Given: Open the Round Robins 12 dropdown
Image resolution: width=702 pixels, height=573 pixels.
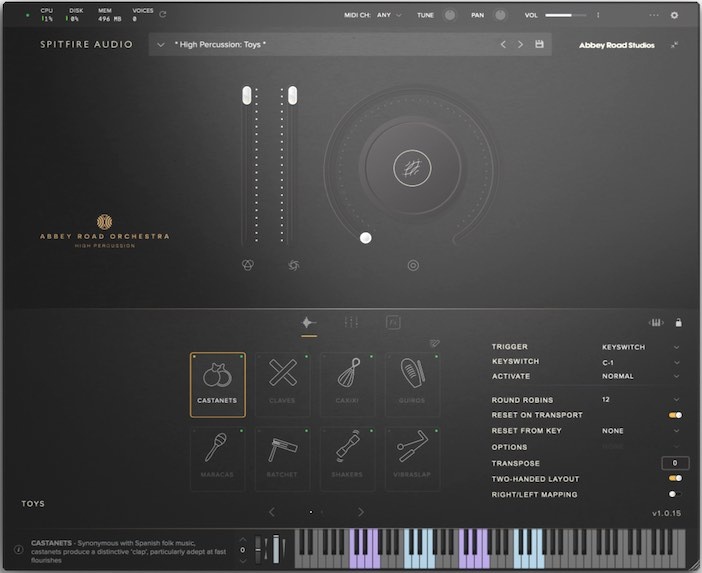Looking at the screenshot, I should [x=641, y=399].
